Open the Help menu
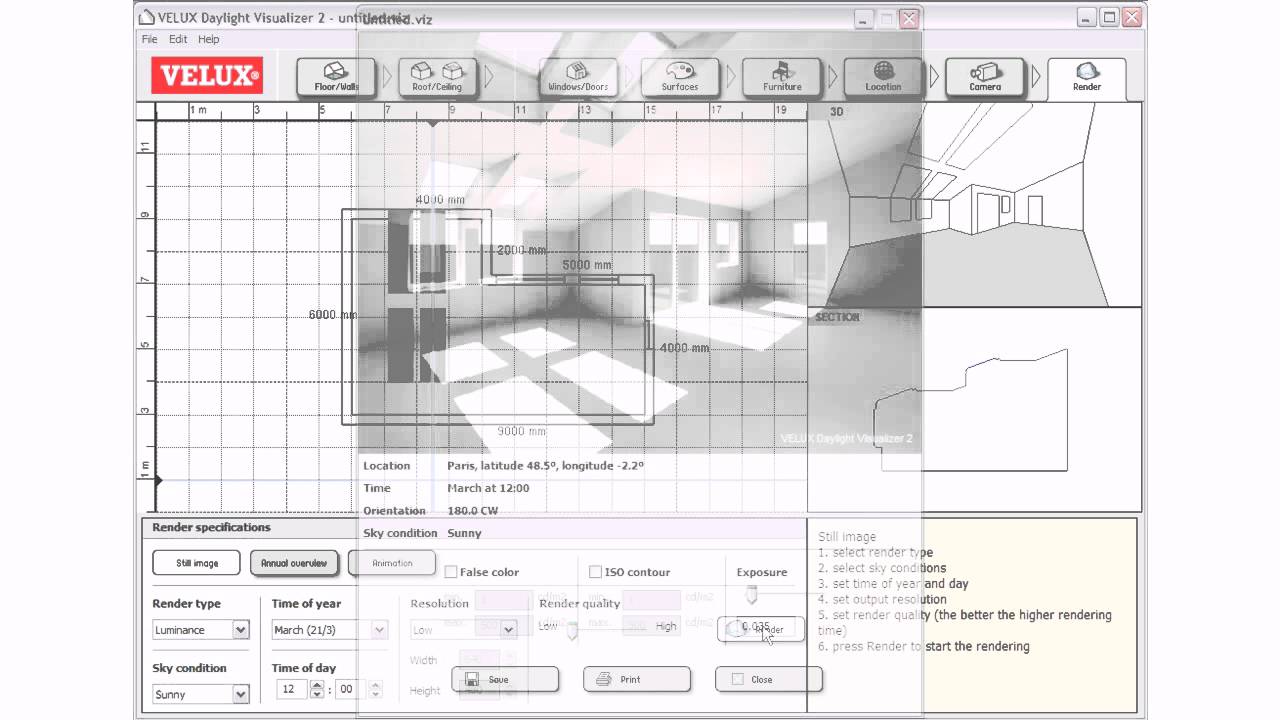Viewport: 1280px width, 720px height. [208, 39]
